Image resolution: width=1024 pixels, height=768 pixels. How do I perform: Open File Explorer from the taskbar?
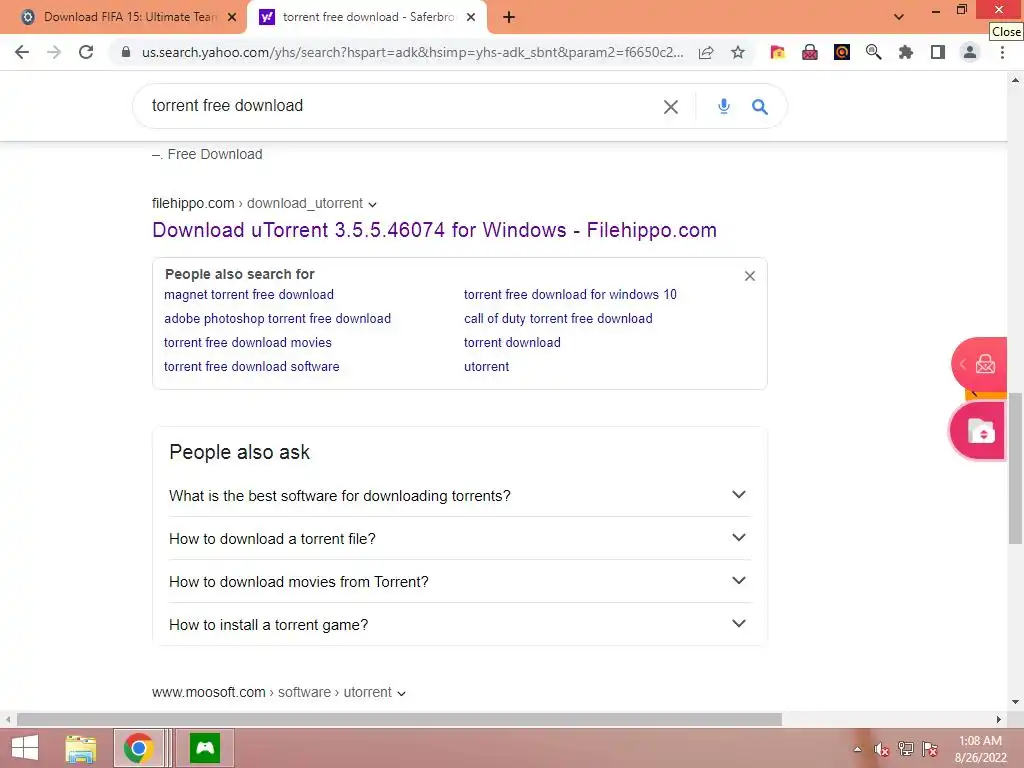80,748
